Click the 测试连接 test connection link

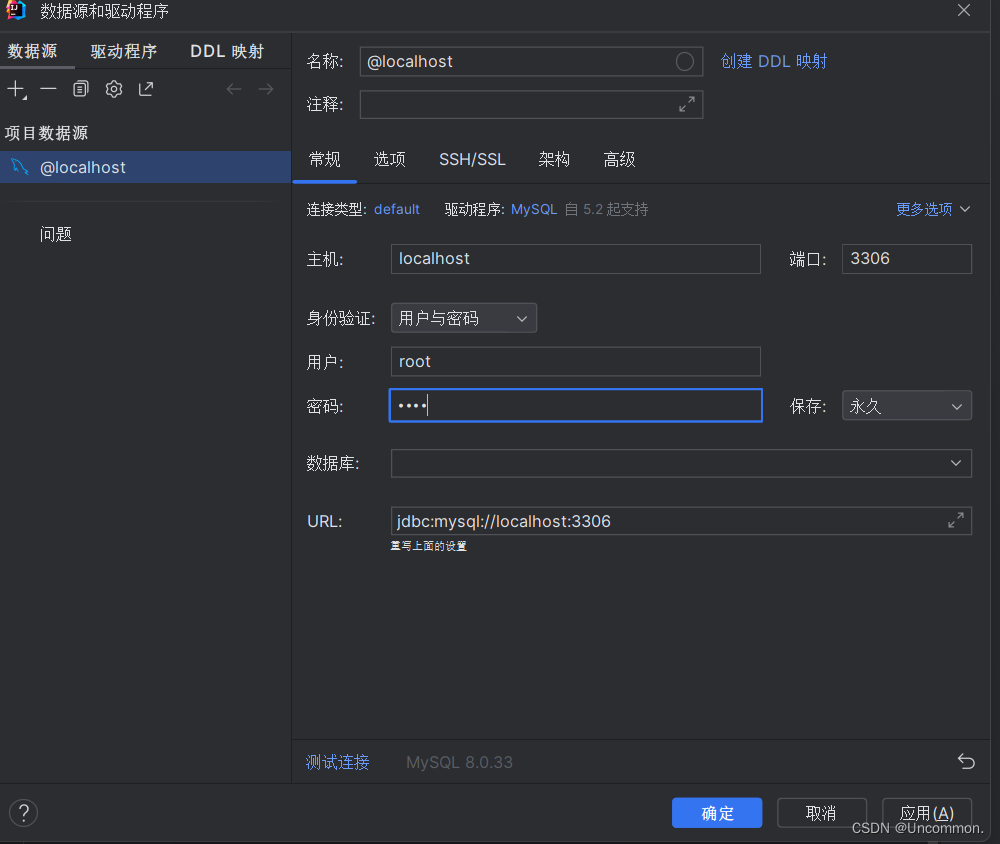(337, 761)
